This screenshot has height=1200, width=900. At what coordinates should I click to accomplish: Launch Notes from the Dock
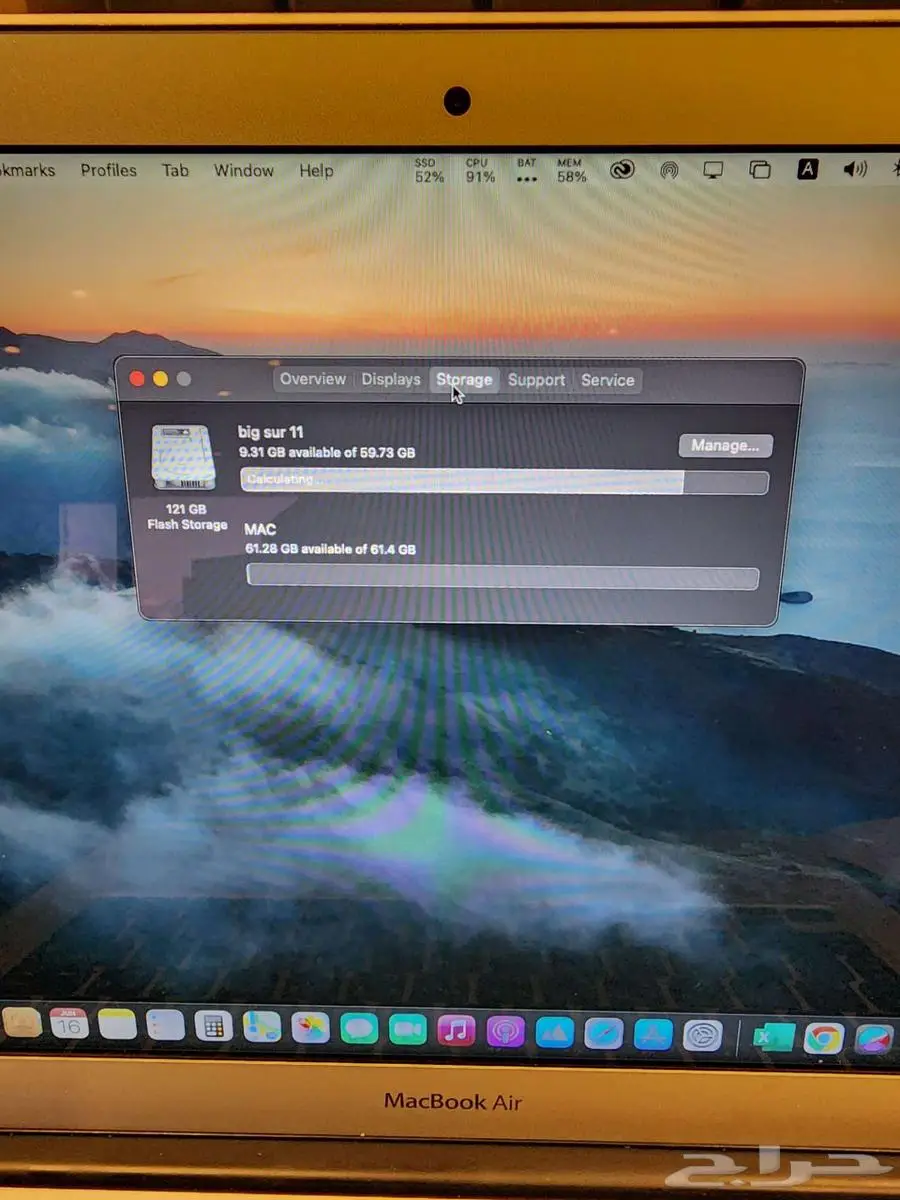point(117,1024)
